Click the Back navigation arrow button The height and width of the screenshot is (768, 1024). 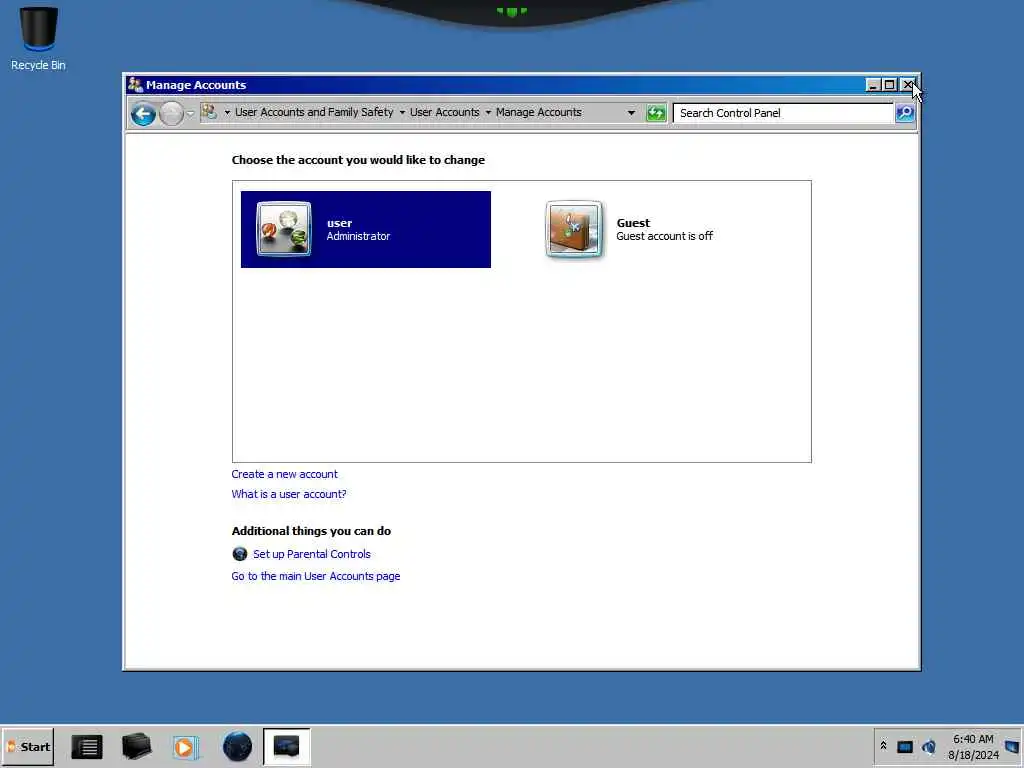click(143, 114)
